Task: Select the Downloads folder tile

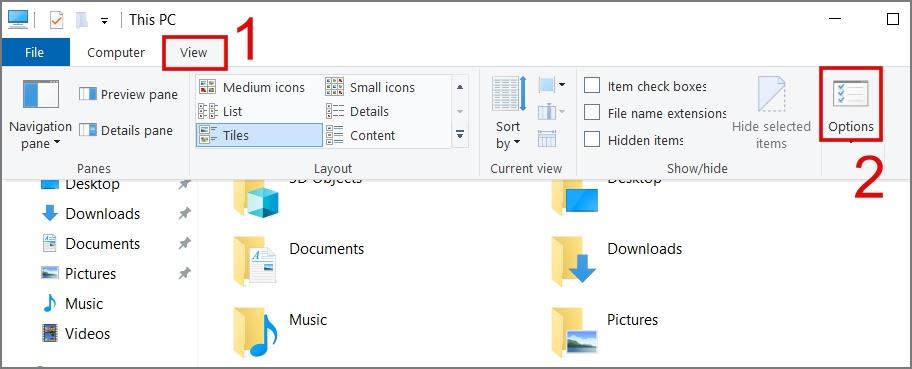Action: click(x=617, y=261)
